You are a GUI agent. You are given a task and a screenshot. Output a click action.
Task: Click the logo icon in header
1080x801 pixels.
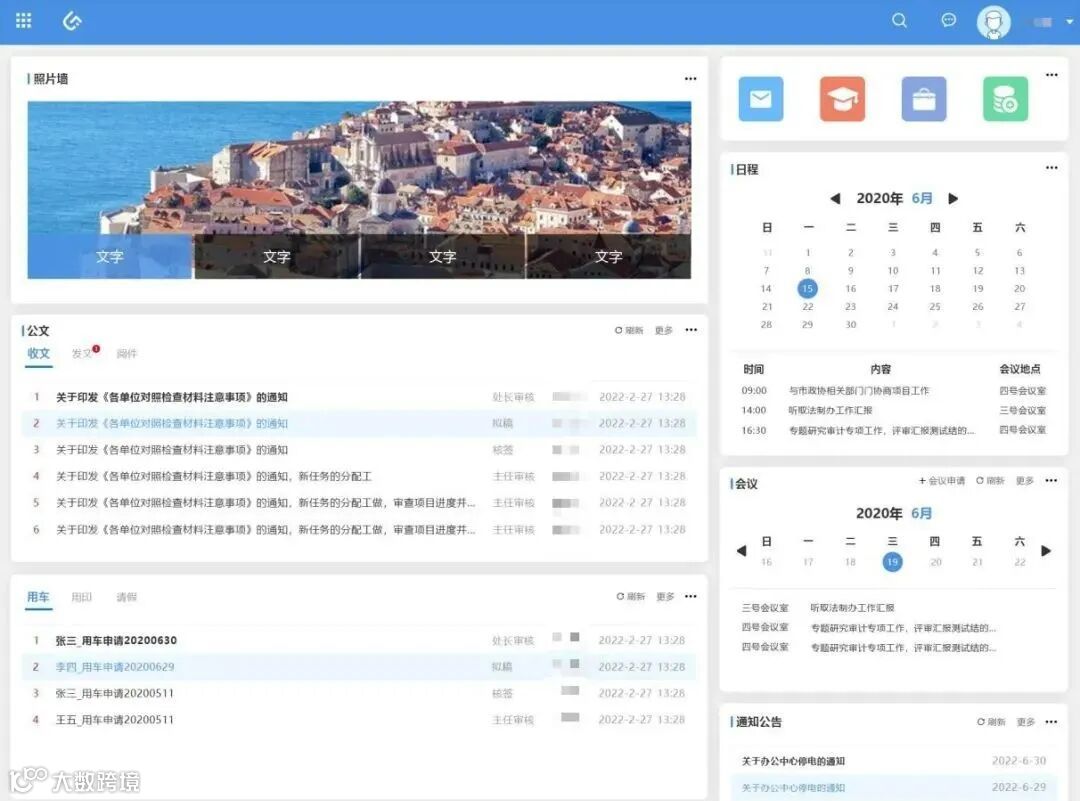tap(72, 21)
